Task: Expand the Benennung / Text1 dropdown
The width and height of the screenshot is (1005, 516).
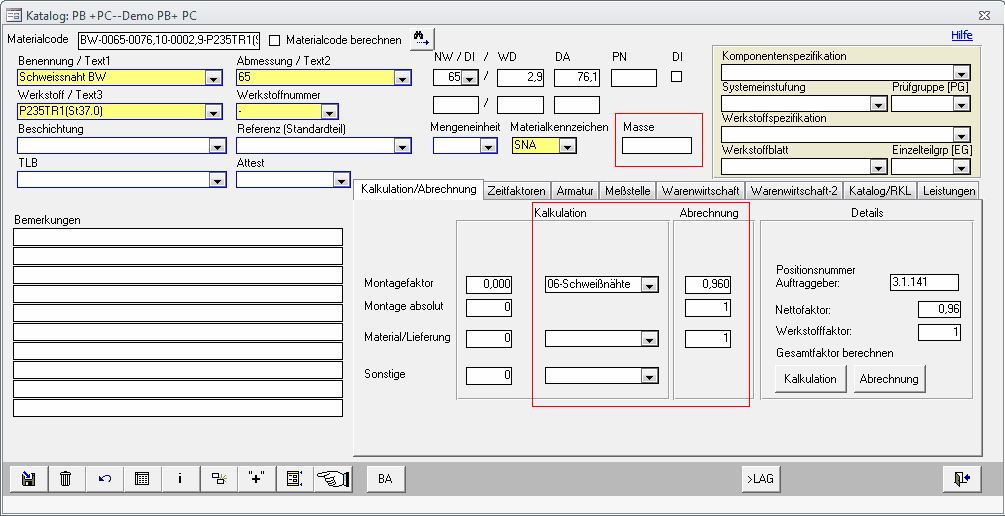Action: (213, 78)
